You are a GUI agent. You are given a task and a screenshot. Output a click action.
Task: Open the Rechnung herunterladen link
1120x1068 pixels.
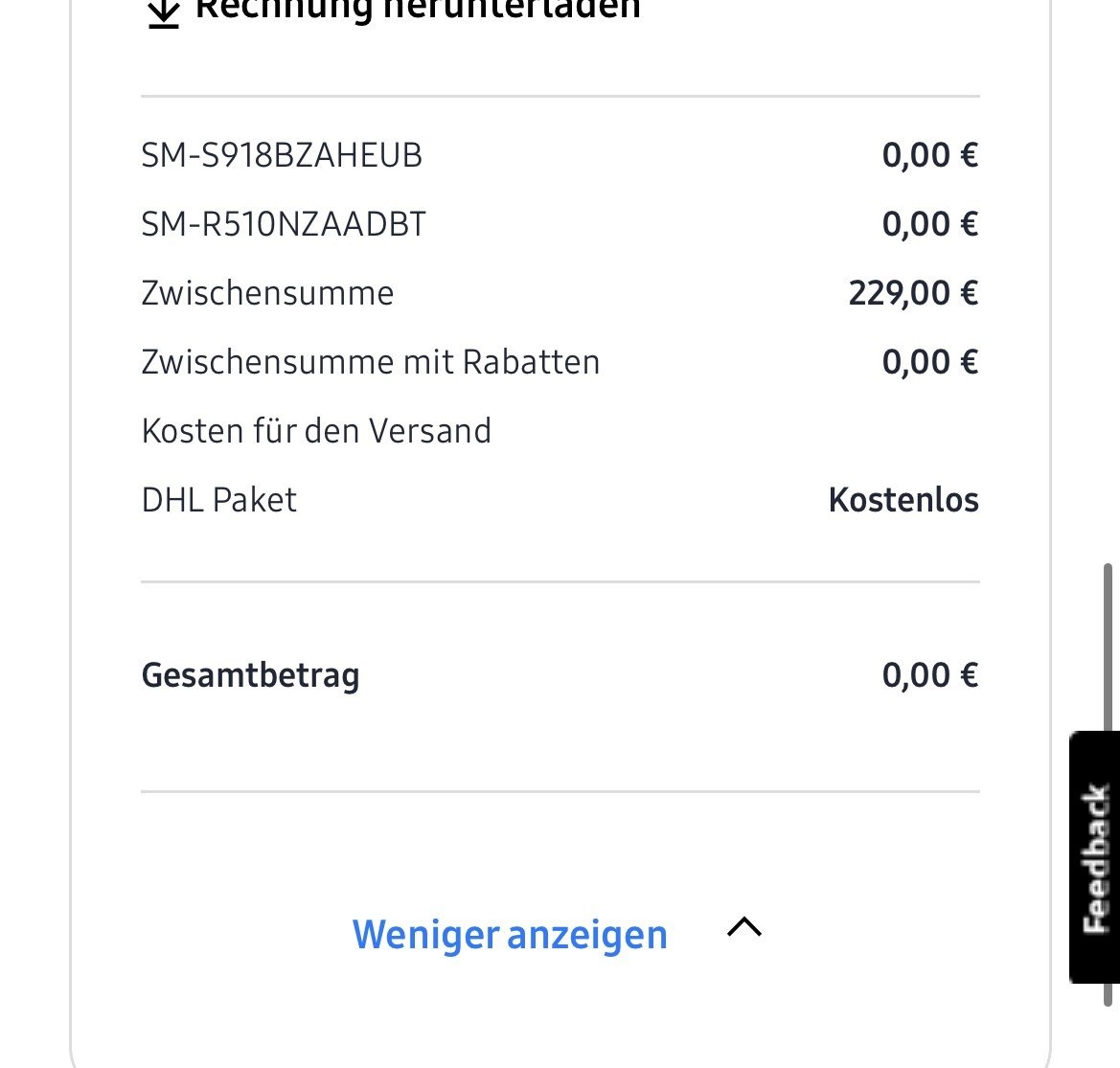click(418, 10)
